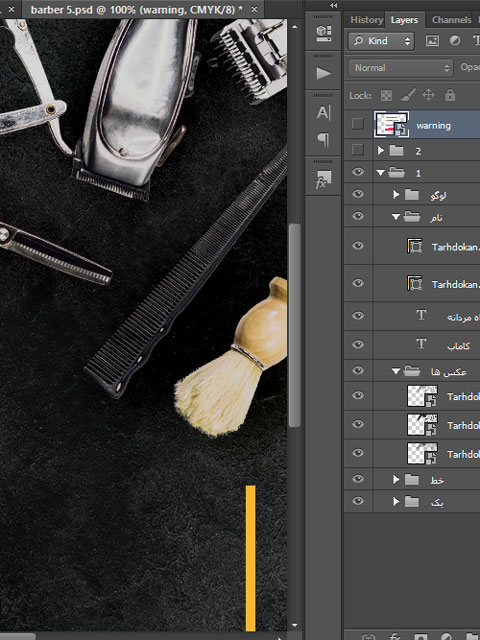Viewport: 480px width, 640px height.
Task: Select the خط group name
Action: coord(437,480)
